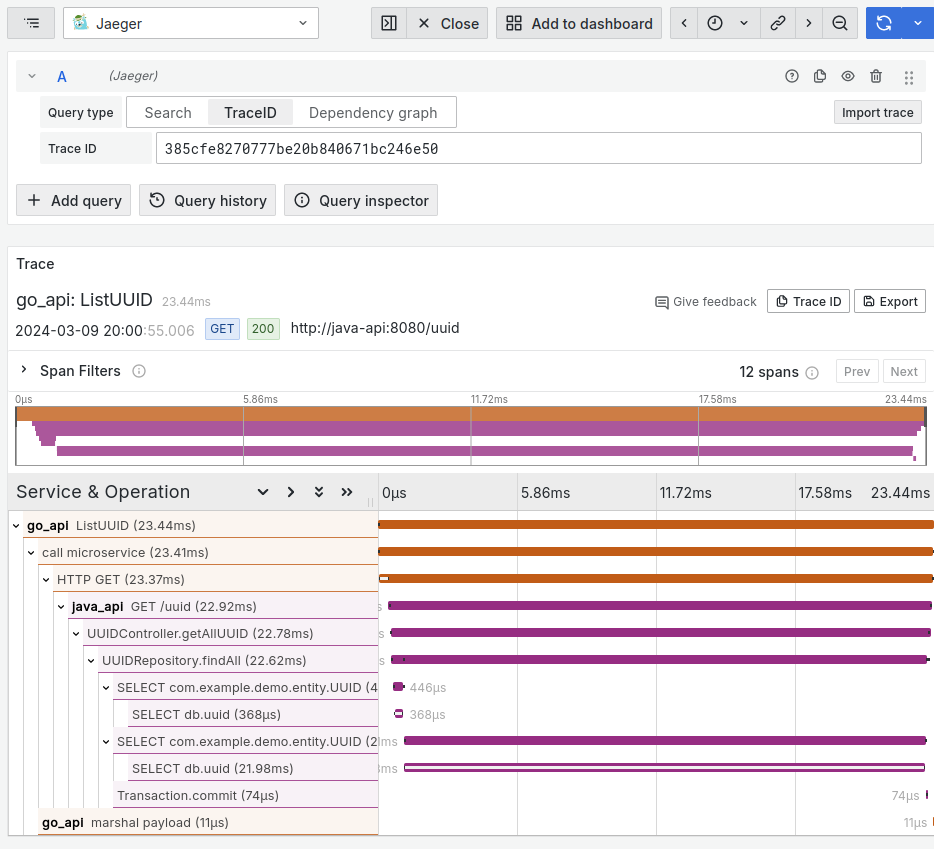Grab query A drag handle
Image resolution: width=934 pixels, height=849 pixels.
[908, 77]
